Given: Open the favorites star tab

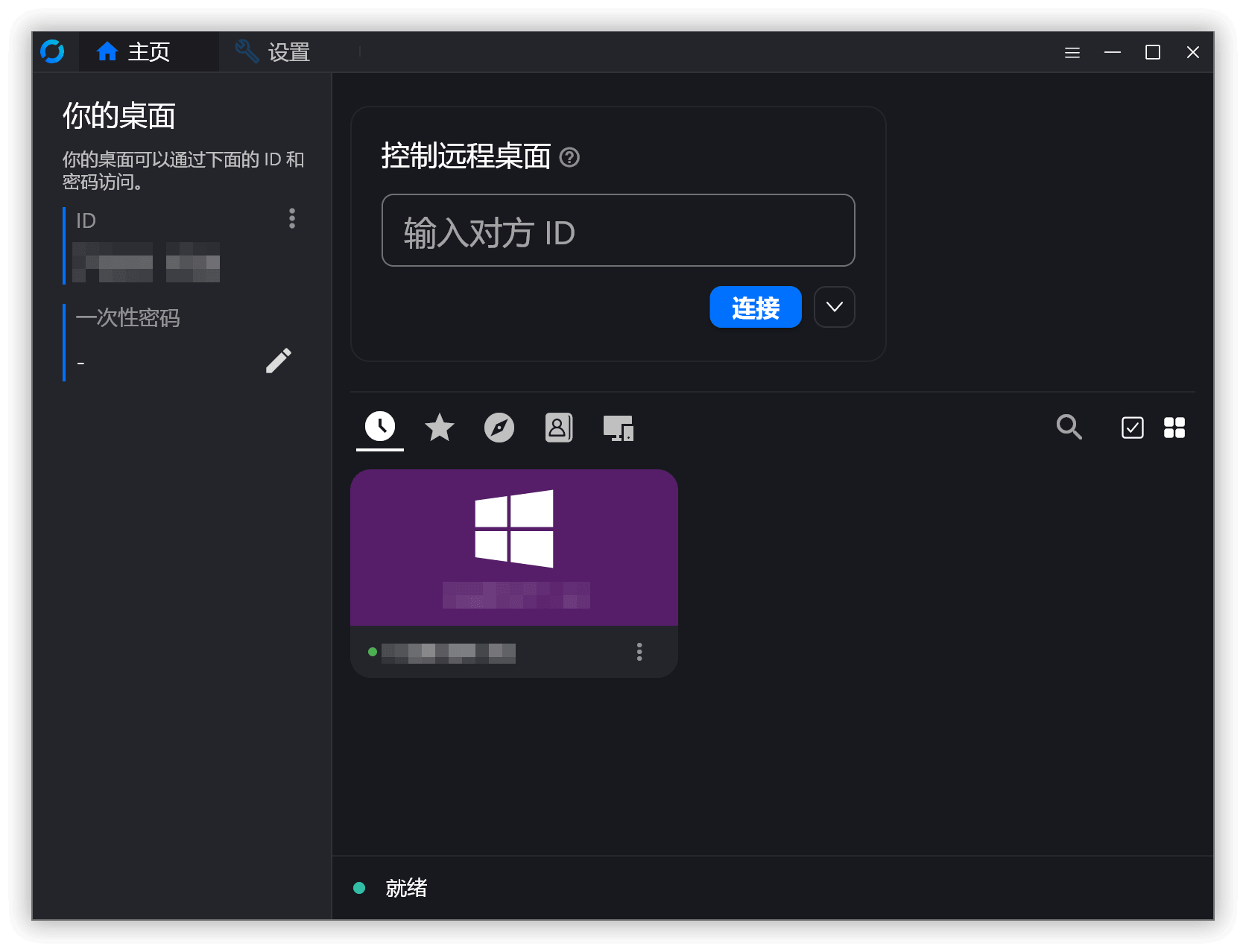Looking at the screenshot, I should (440, 428).
